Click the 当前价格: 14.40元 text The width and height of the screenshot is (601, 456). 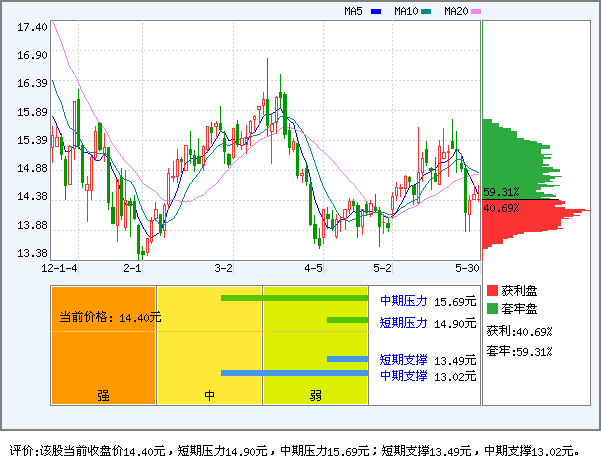pyautogui.click(x=110, y=318)
